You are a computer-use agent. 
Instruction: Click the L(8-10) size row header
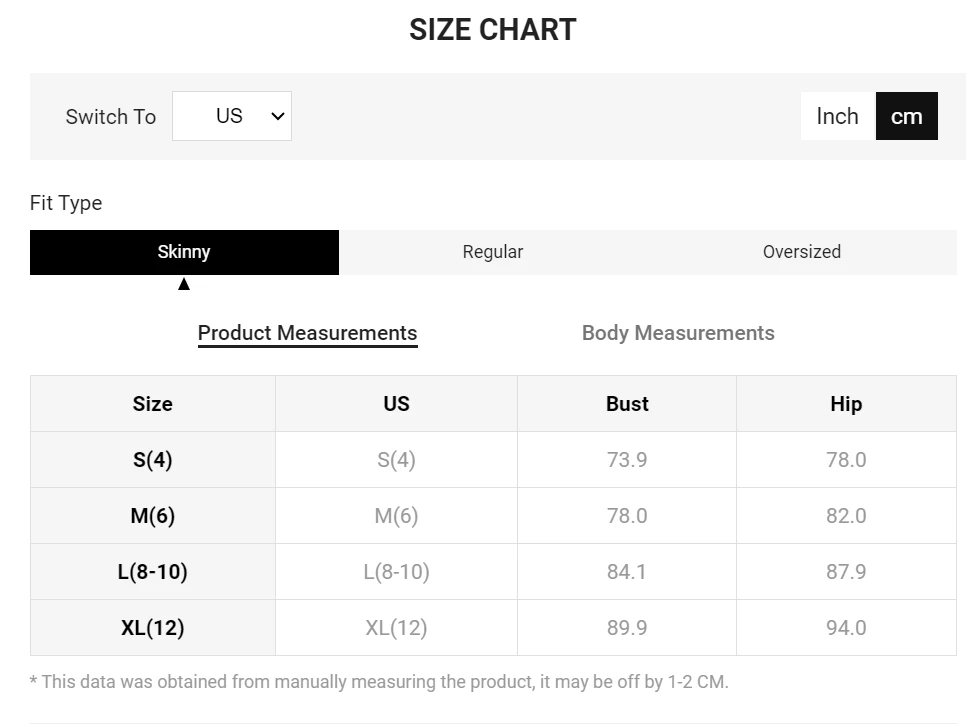[152, 572]
